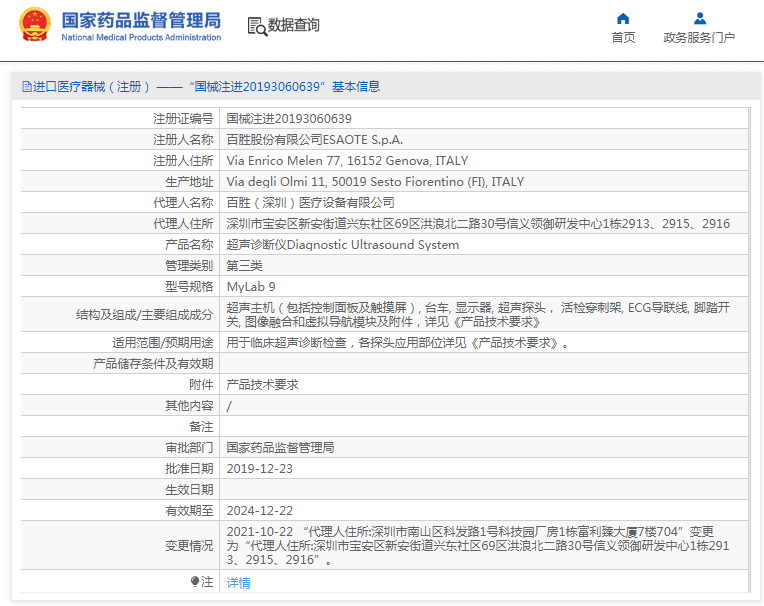Viewport: 764px width, 606px height.
Task: Click the 型号规格 row label
Action: (x=189, y=286)
